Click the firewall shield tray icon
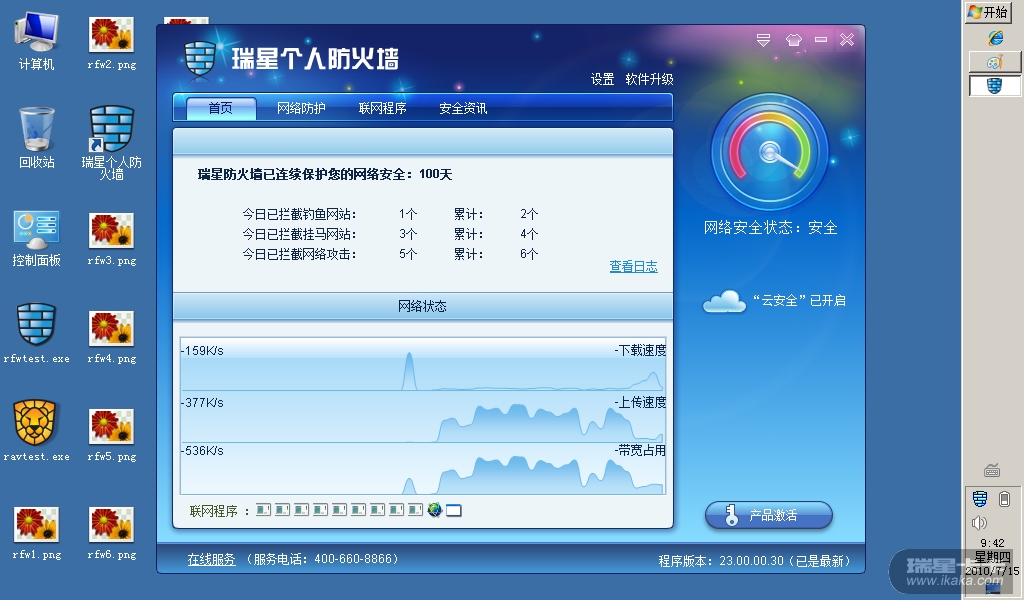The image size is (1024, 600). (x=980, y=499)
